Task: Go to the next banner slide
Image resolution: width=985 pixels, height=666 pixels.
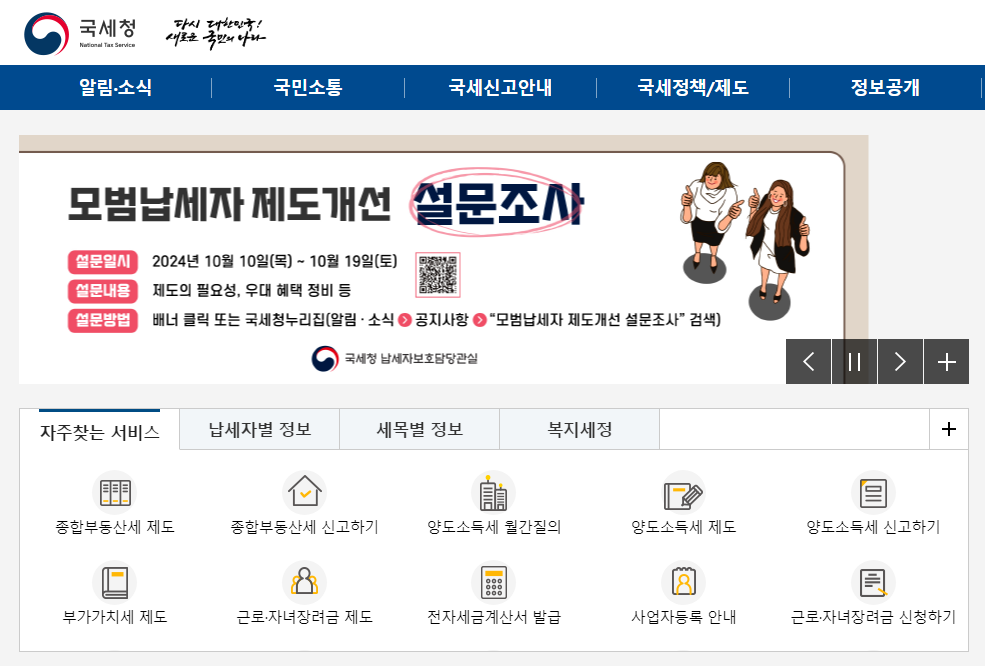Action: pos(899,361)
